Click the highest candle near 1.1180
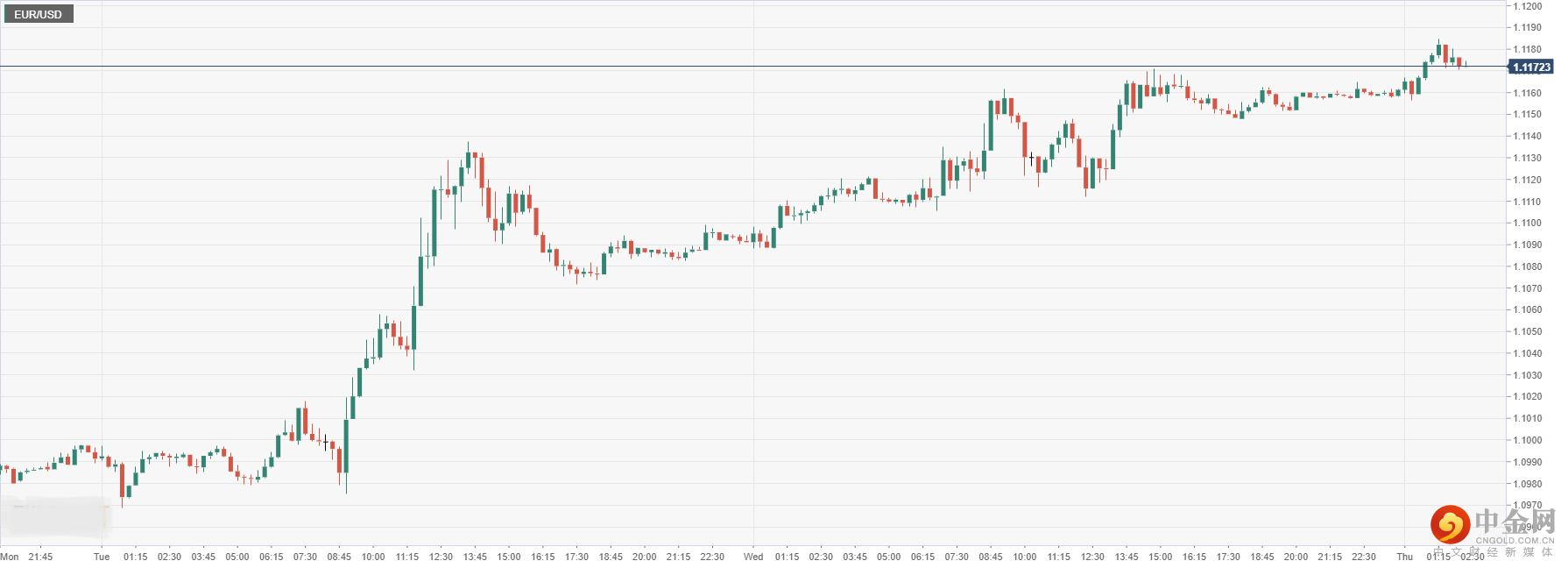The width and height of the screenshot is (1568, 568). coord(1438,49)
